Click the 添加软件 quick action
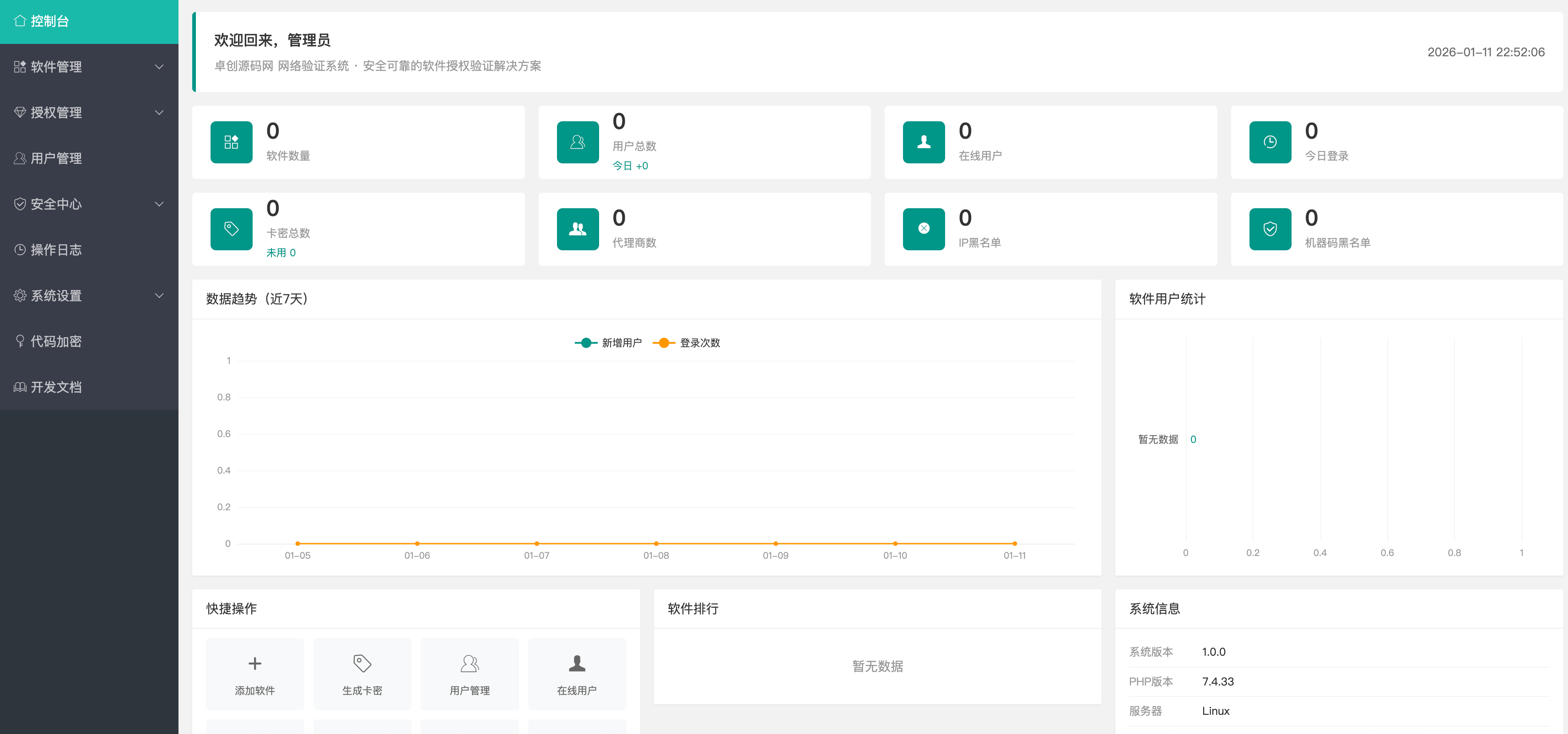Screen dimensions: 1568x734 pos(254,674)
